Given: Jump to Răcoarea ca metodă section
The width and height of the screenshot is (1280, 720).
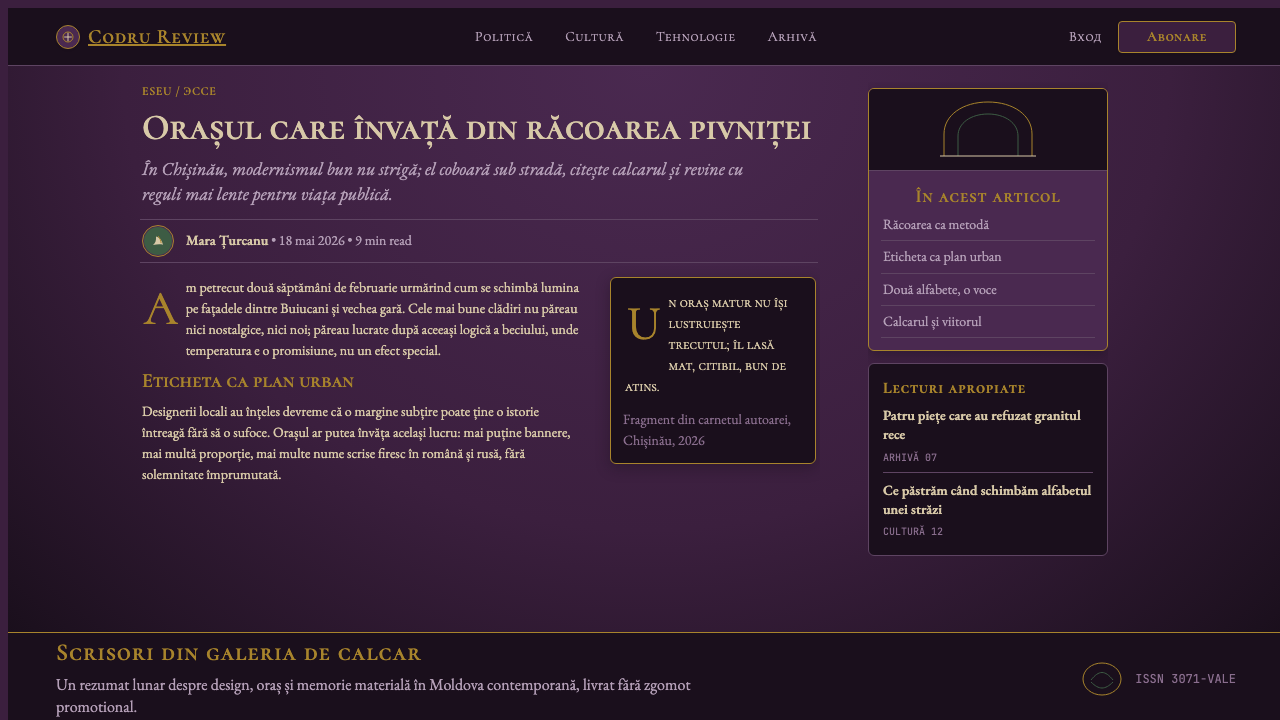Looking at the screenshot, I should click(x=988, y=225).
